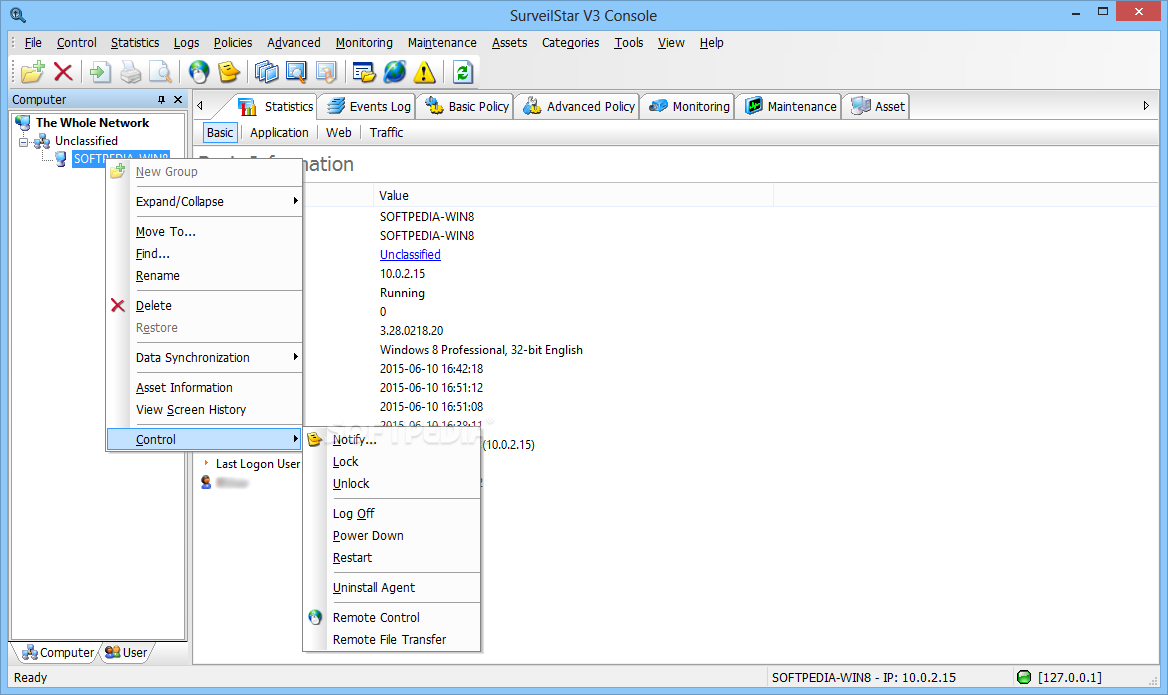Open the Statistics menu in menu bar
The image size is (1168, 695).
coord(135,42)
